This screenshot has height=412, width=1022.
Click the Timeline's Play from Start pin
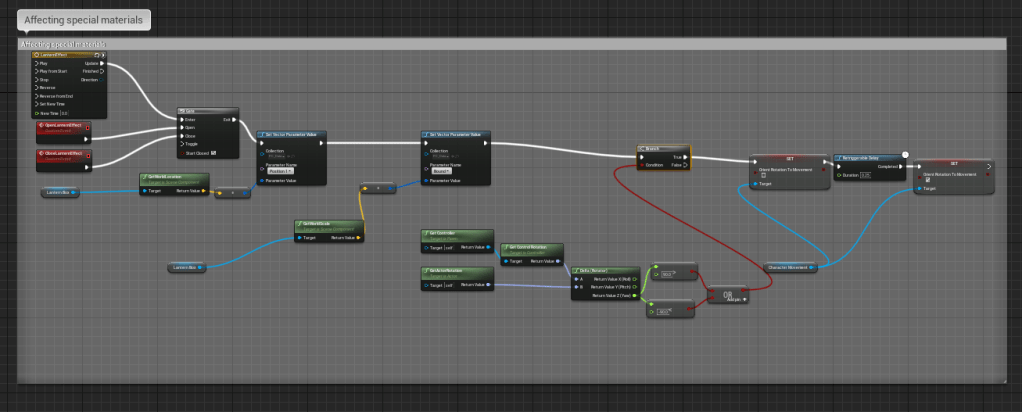click(x=36, y=71)
